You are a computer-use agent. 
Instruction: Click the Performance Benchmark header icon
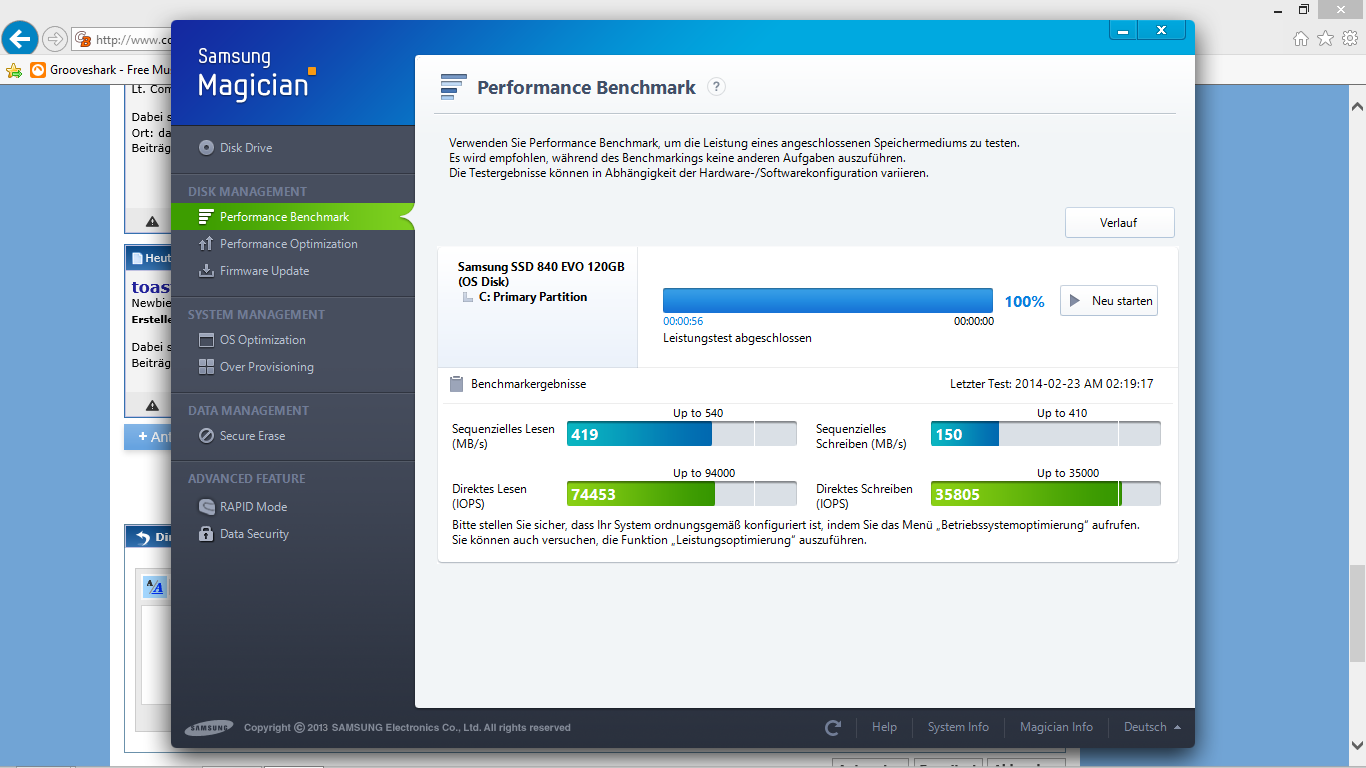454,87
